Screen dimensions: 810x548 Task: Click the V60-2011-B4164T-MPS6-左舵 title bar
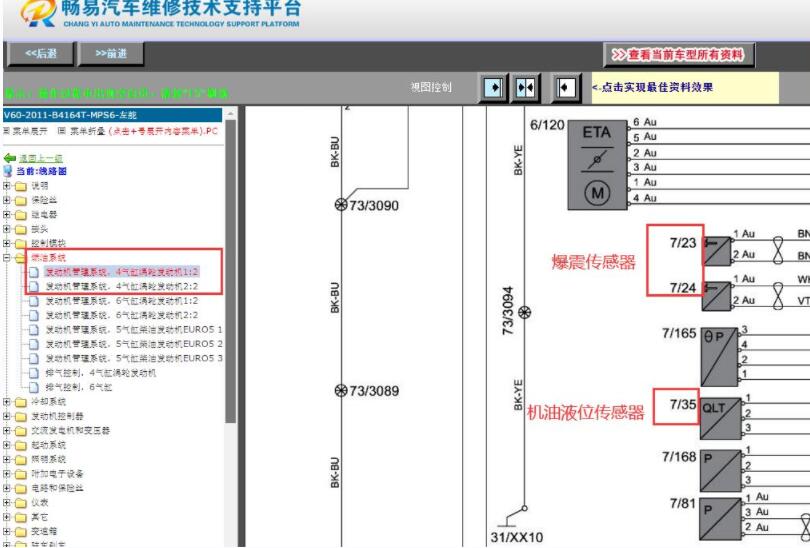(x=113, y=115)
